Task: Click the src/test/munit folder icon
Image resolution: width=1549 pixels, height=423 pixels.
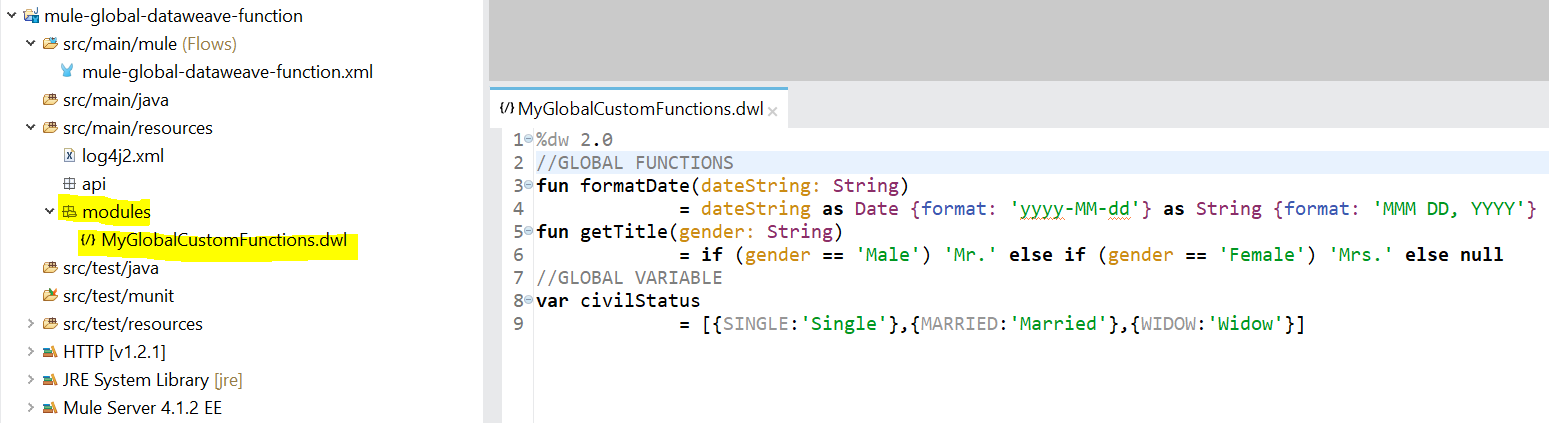Action: tap(49, 296)
